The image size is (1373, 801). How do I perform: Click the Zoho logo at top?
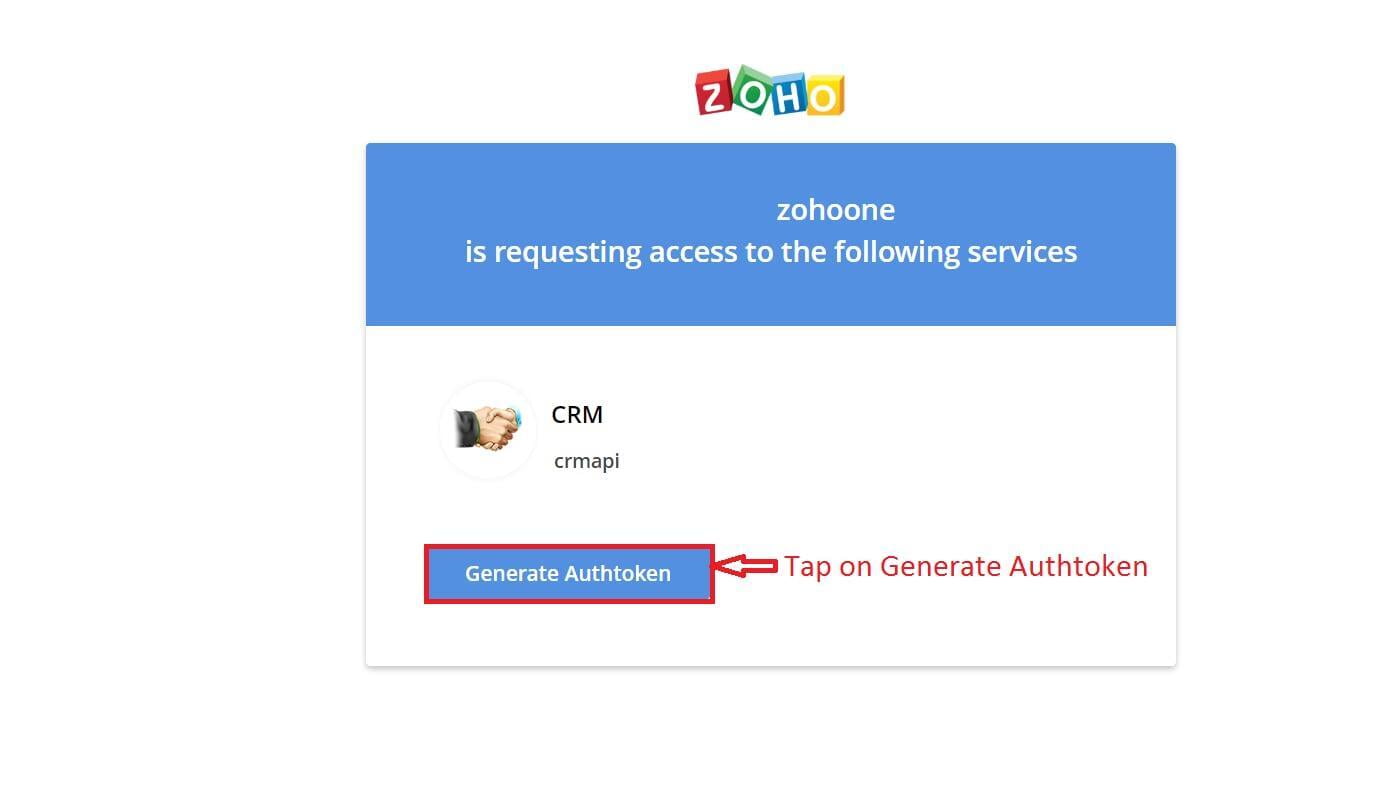point(770,91)
